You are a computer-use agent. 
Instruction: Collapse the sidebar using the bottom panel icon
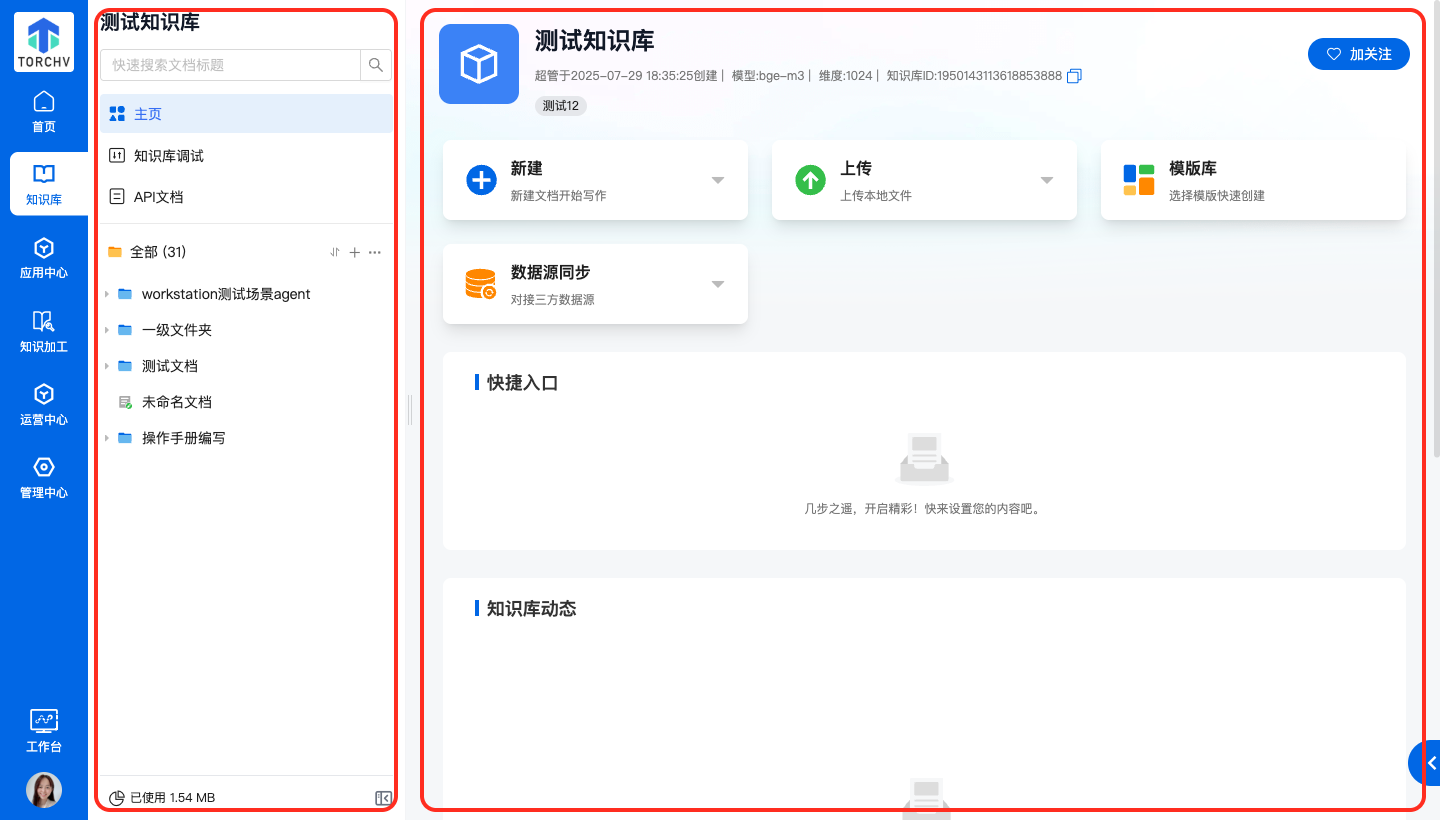tap(382, 798)
